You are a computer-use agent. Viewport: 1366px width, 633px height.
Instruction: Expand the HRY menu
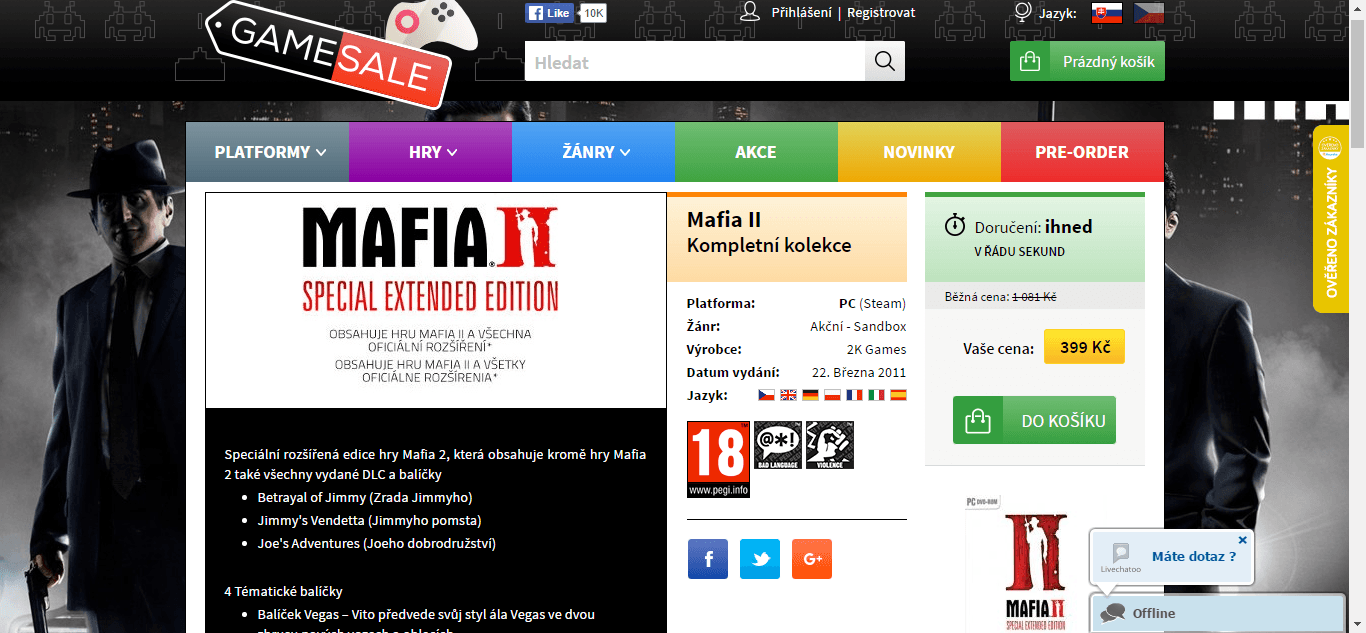click(x=430, y=152)
